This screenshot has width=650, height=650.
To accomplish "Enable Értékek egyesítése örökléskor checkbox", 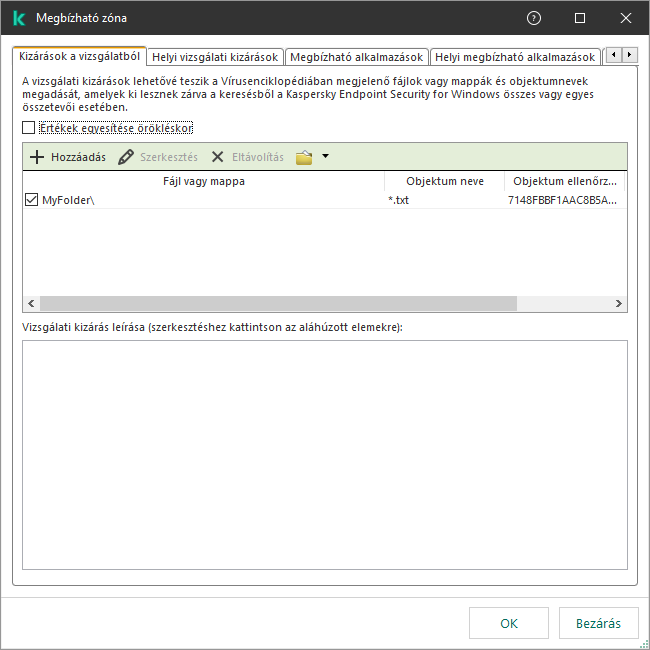I will click(x=28, y=128).
